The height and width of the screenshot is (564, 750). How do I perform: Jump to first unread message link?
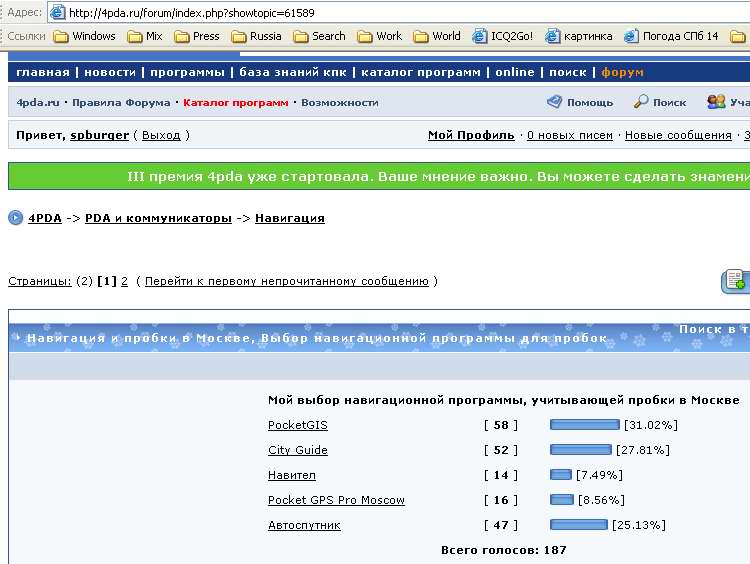coord(286,281)
